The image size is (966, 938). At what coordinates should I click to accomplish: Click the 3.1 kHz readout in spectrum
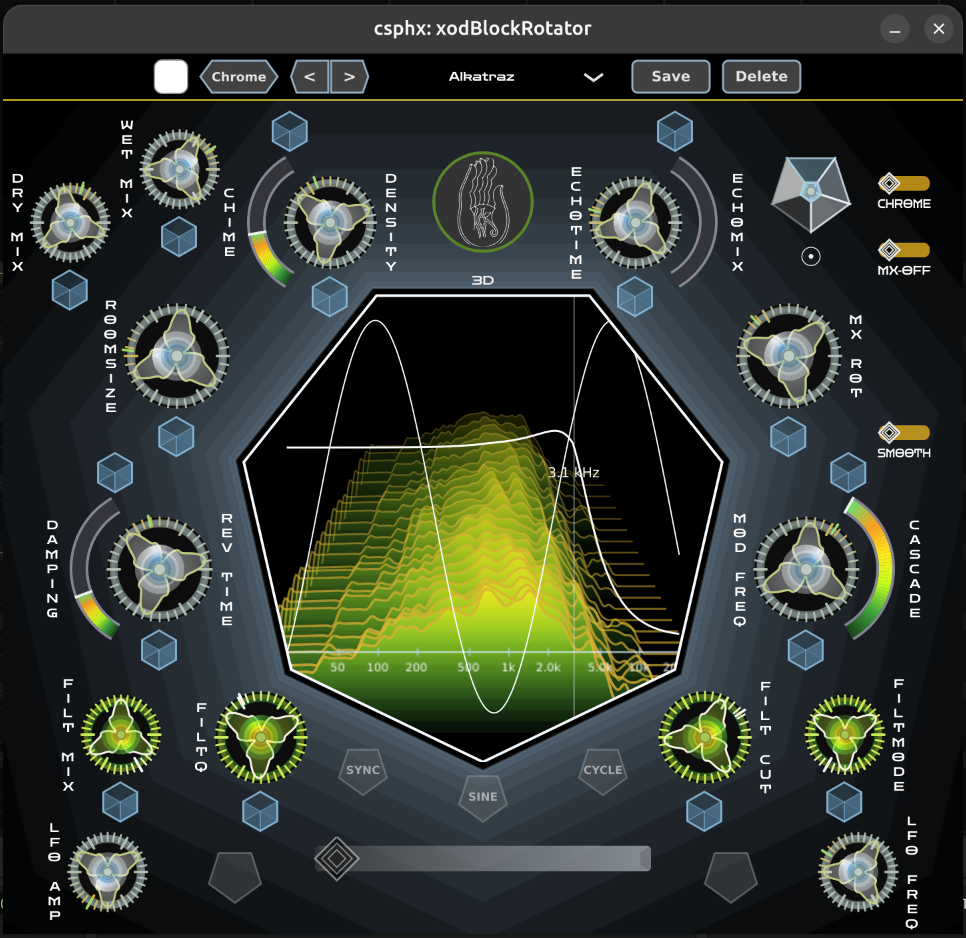click(574, 472)
